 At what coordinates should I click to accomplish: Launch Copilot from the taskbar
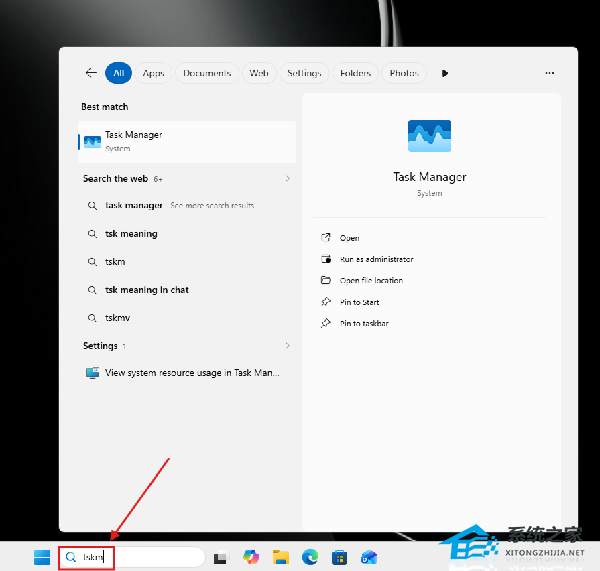tap(251, 557)
